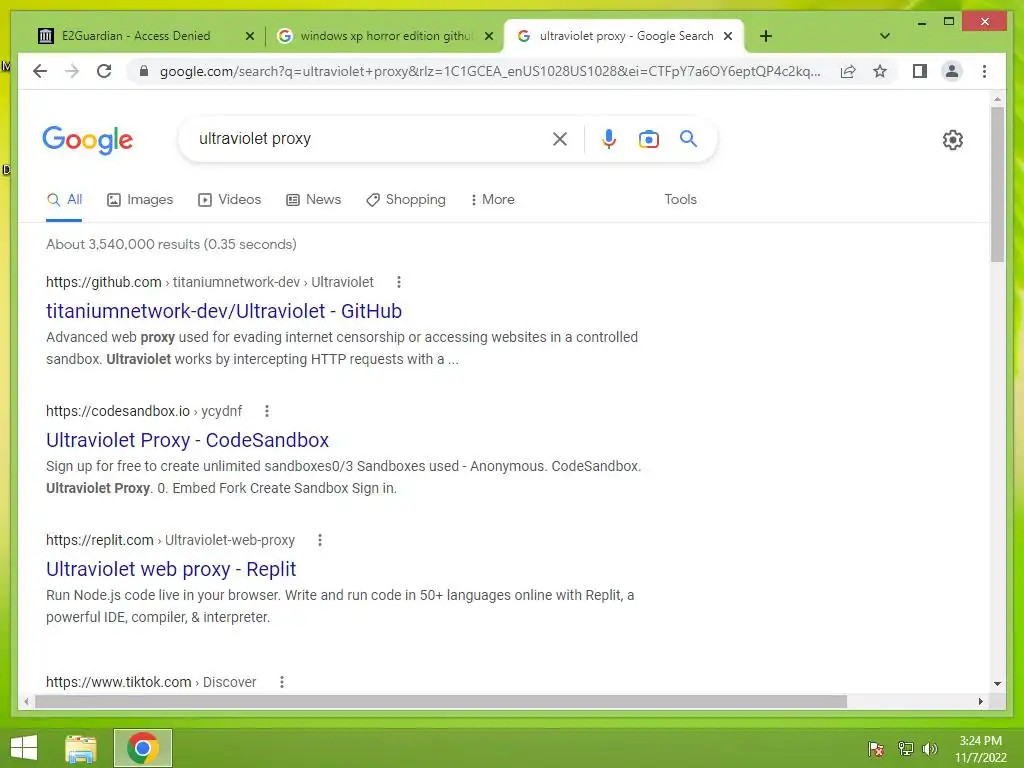Go back to the previous page
This screenshot has width=1024, height=768.
click(40, 71)
